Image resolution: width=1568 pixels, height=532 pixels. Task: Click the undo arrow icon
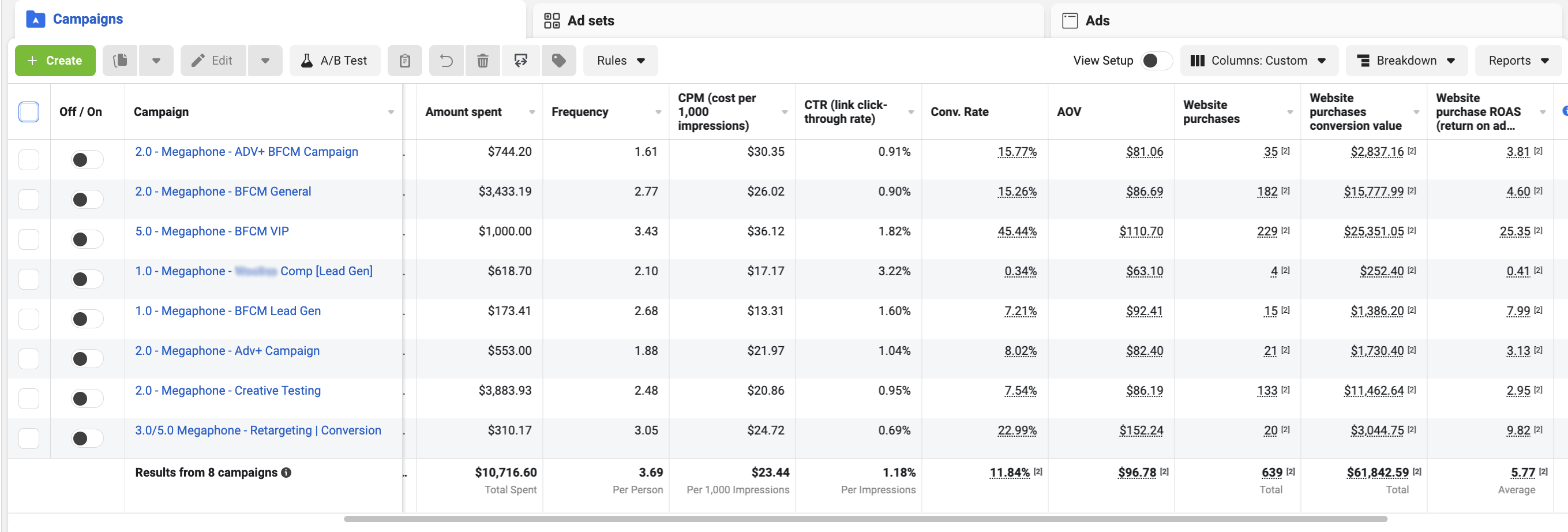pos(446,60)
